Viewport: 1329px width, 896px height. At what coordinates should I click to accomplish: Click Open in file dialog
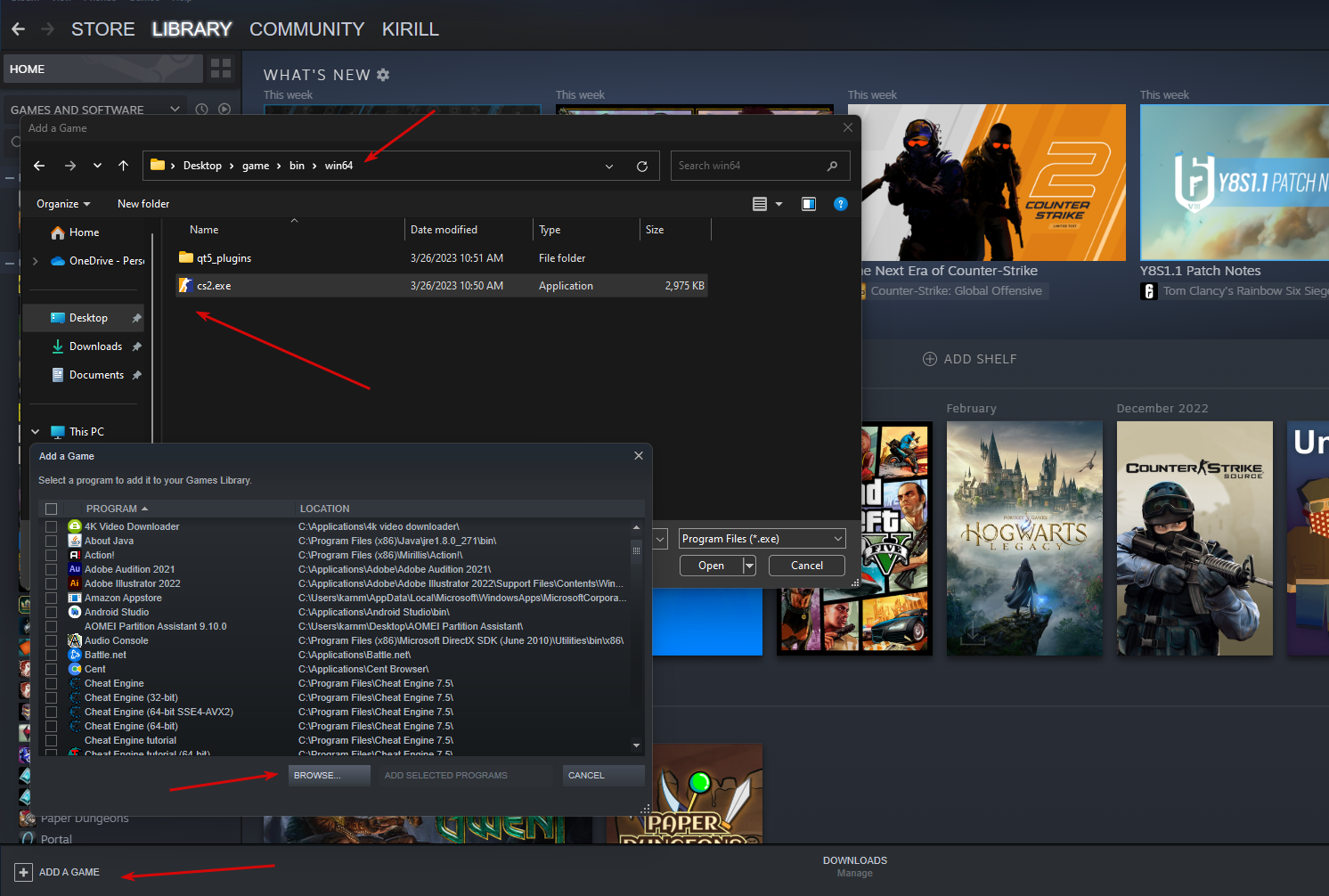tap(712, 566)
